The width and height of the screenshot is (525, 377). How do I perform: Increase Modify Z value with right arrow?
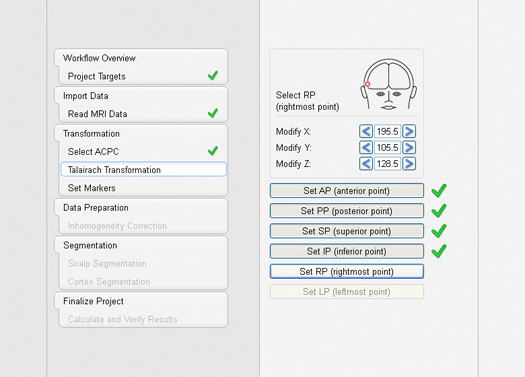(409, 164)
